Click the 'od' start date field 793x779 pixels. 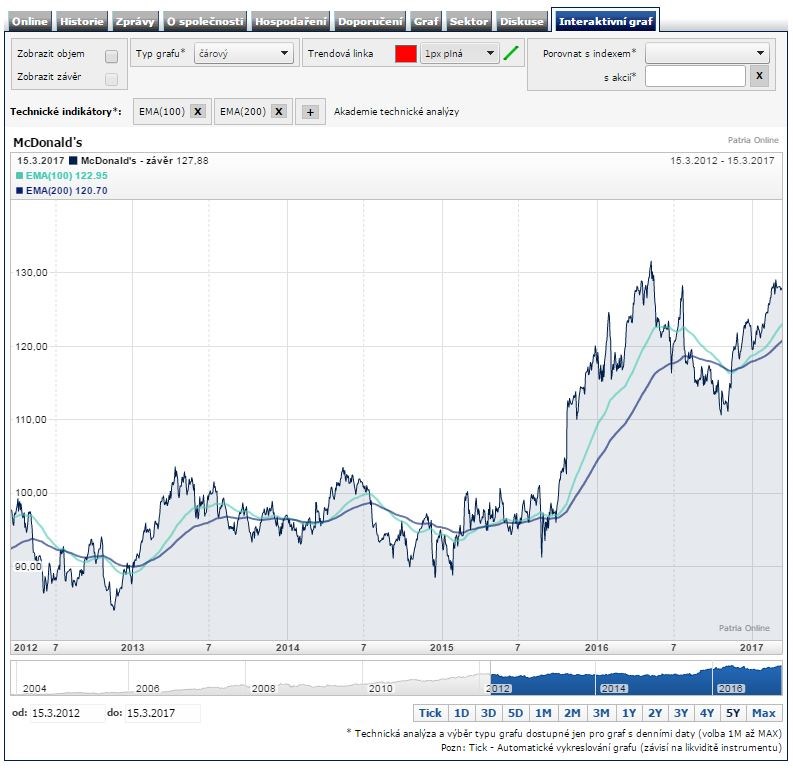click(66, 713)
